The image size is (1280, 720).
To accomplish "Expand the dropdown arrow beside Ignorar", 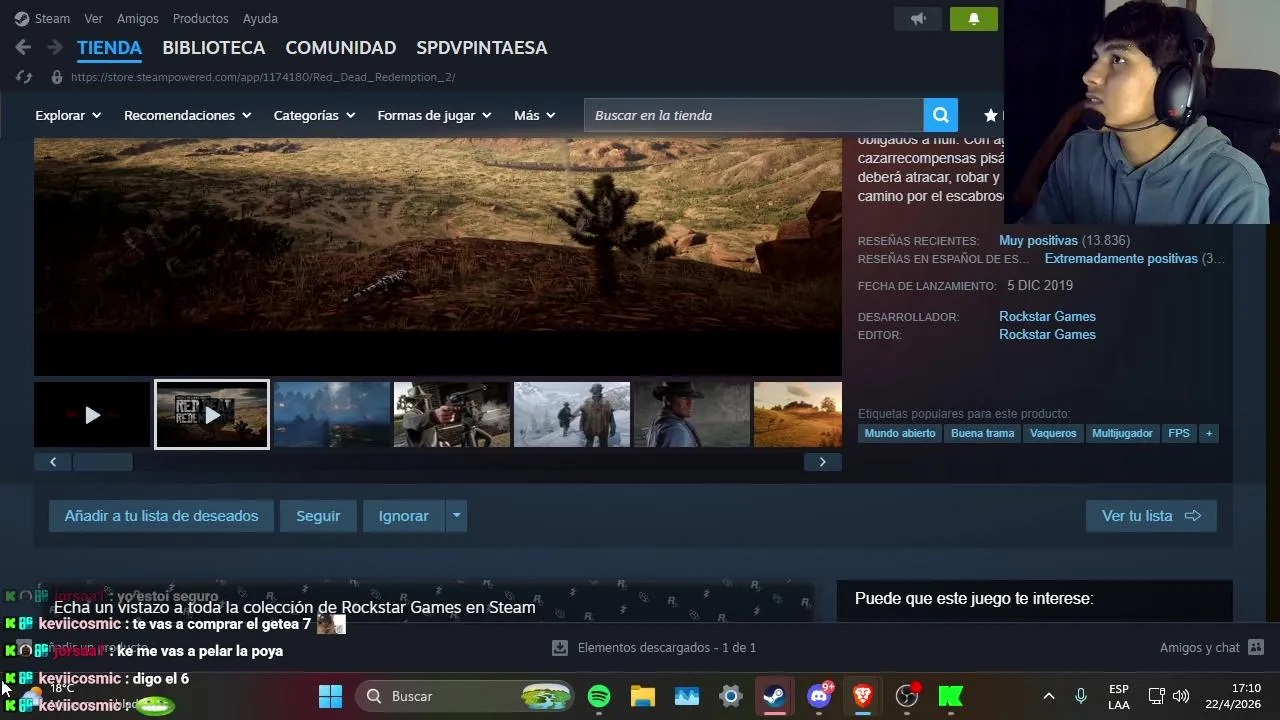I will [456, 516].
